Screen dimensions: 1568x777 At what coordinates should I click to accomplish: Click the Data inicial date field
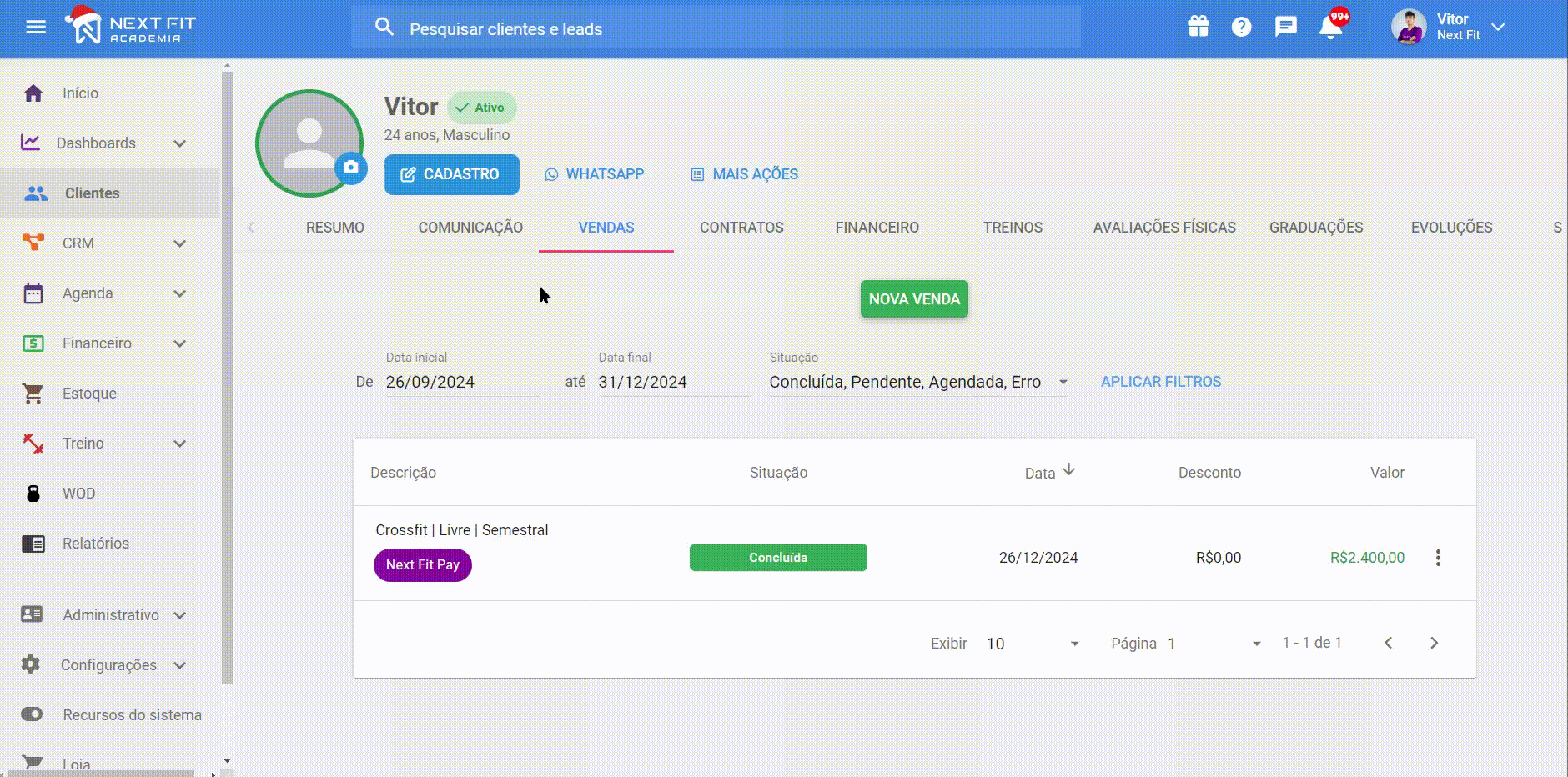point(462,382)
